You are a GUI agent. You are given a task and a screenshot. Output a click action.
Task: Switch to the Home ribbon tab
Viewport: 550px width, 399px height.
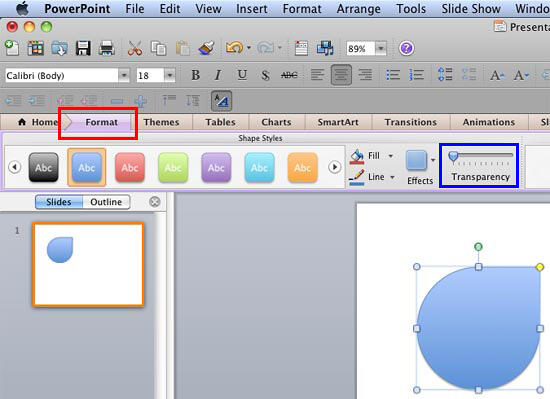click(38, 122)
